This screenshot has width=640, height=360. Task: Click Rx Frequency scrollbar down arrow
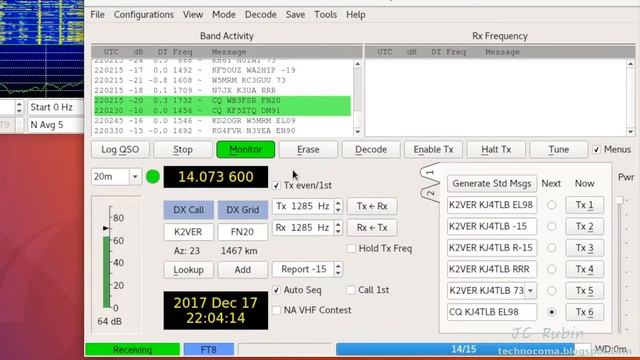631,131
